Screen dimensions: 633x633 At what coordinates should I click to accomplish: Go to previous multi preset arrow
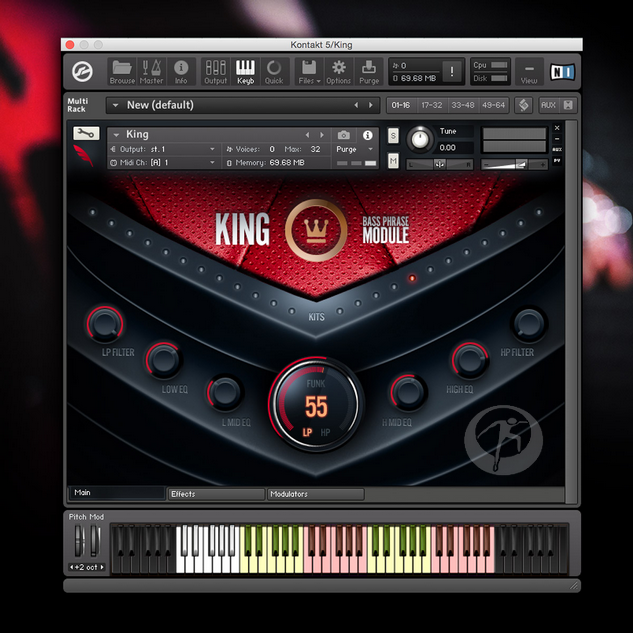356,105
